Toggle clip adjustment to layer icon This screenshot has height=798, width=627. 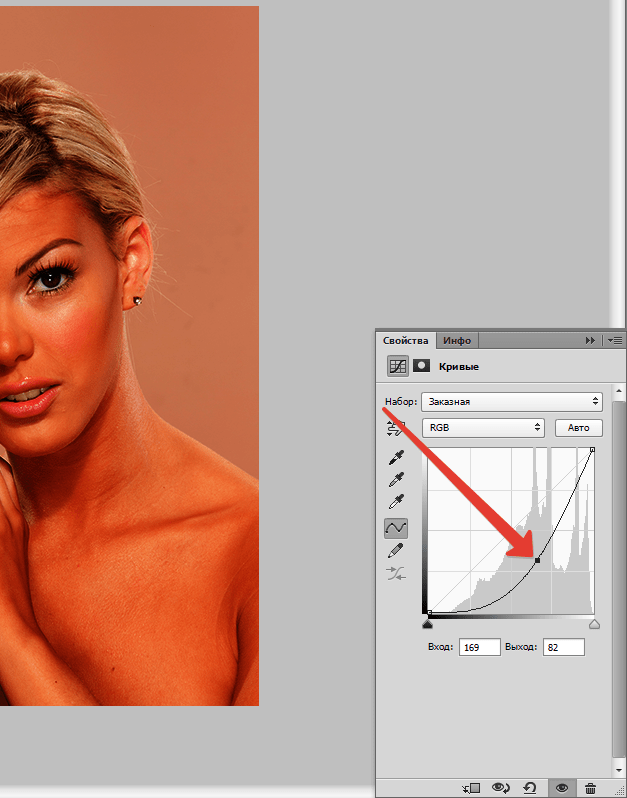point(471,788)
